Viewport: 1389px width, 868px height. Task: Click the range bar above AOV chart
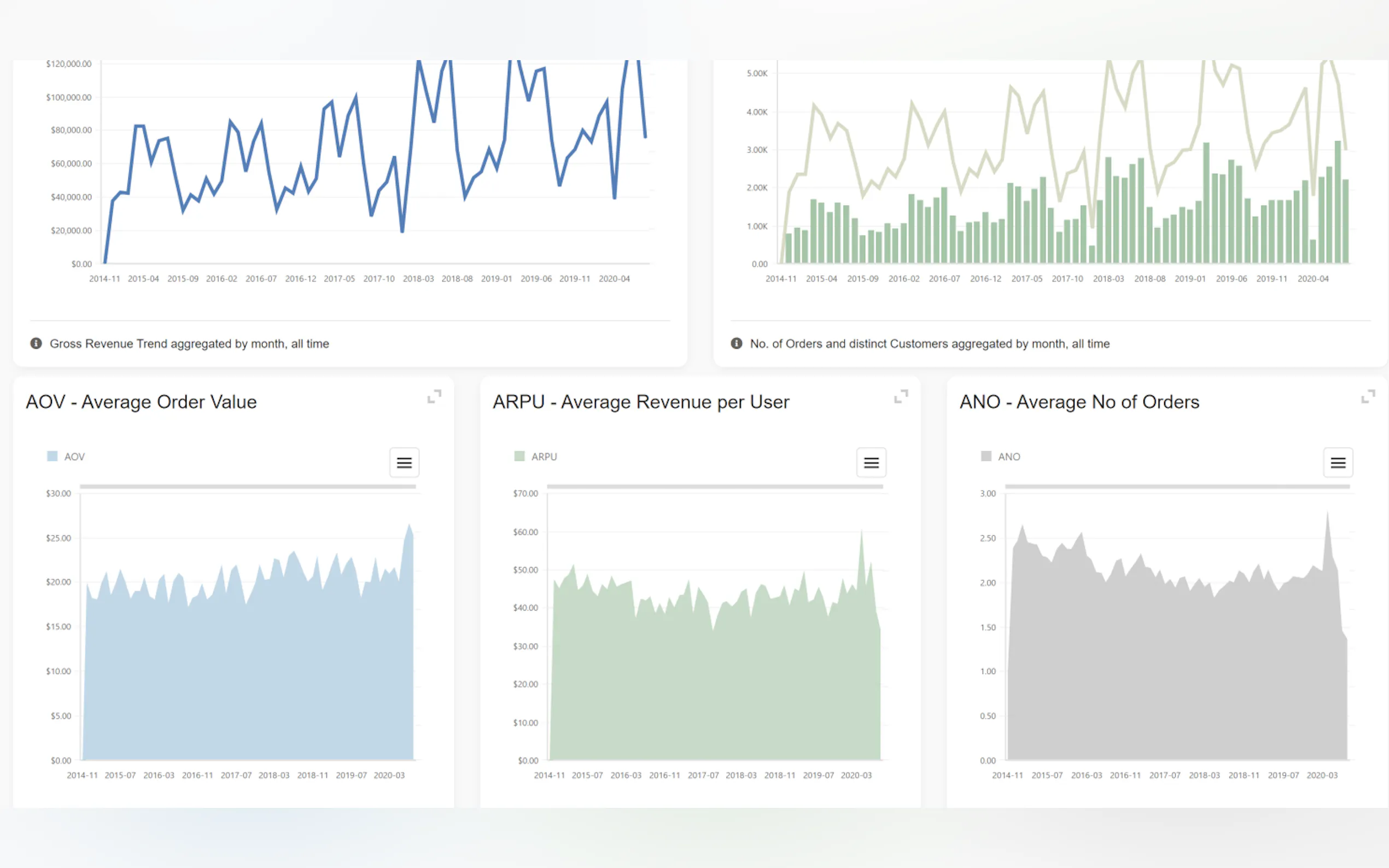248,486
